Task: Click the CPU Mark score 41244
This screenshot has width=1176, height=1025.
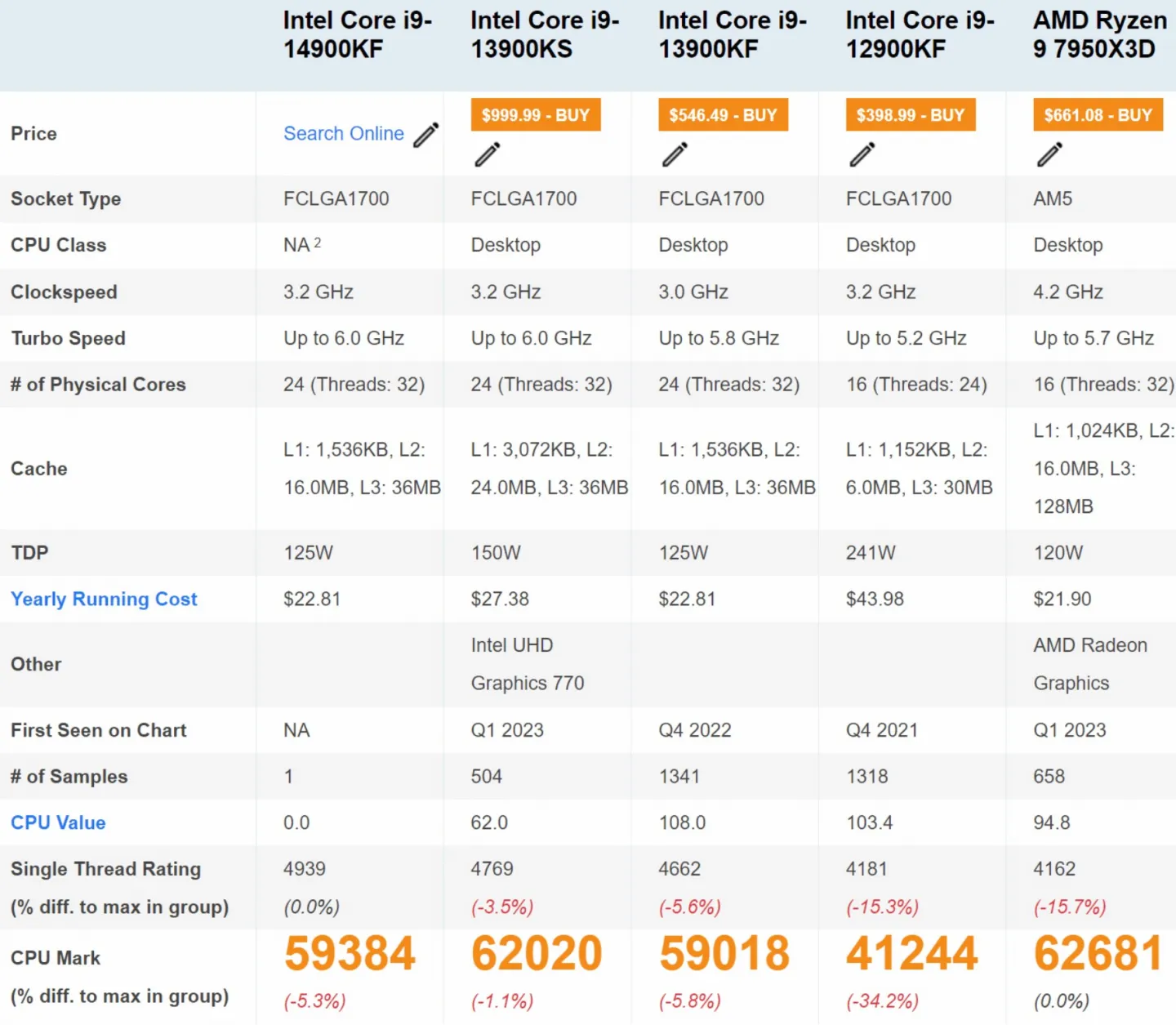Action: click(x=911, y=954)
